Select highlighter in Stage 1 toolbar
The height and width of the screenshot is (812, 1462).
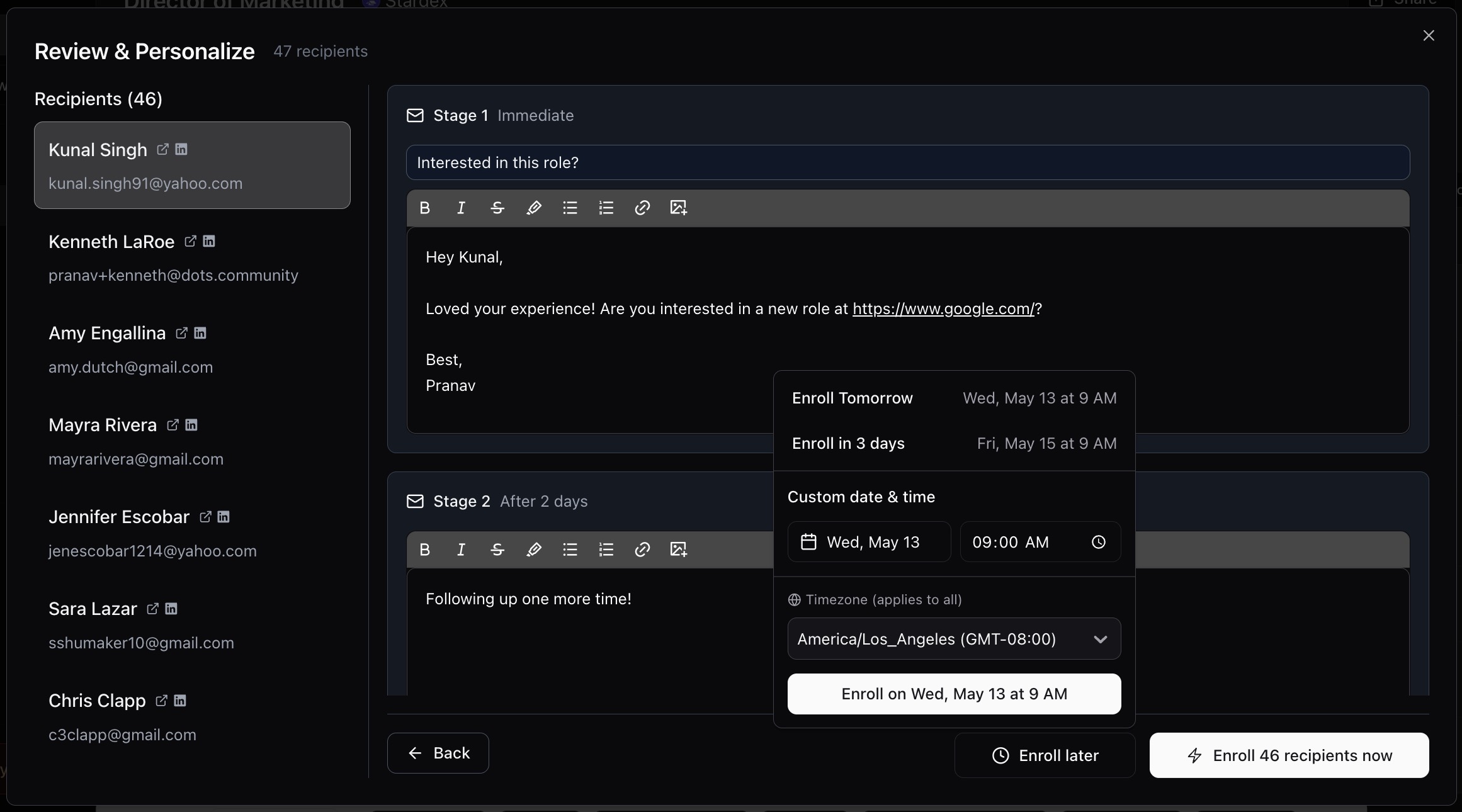(534, 208)
